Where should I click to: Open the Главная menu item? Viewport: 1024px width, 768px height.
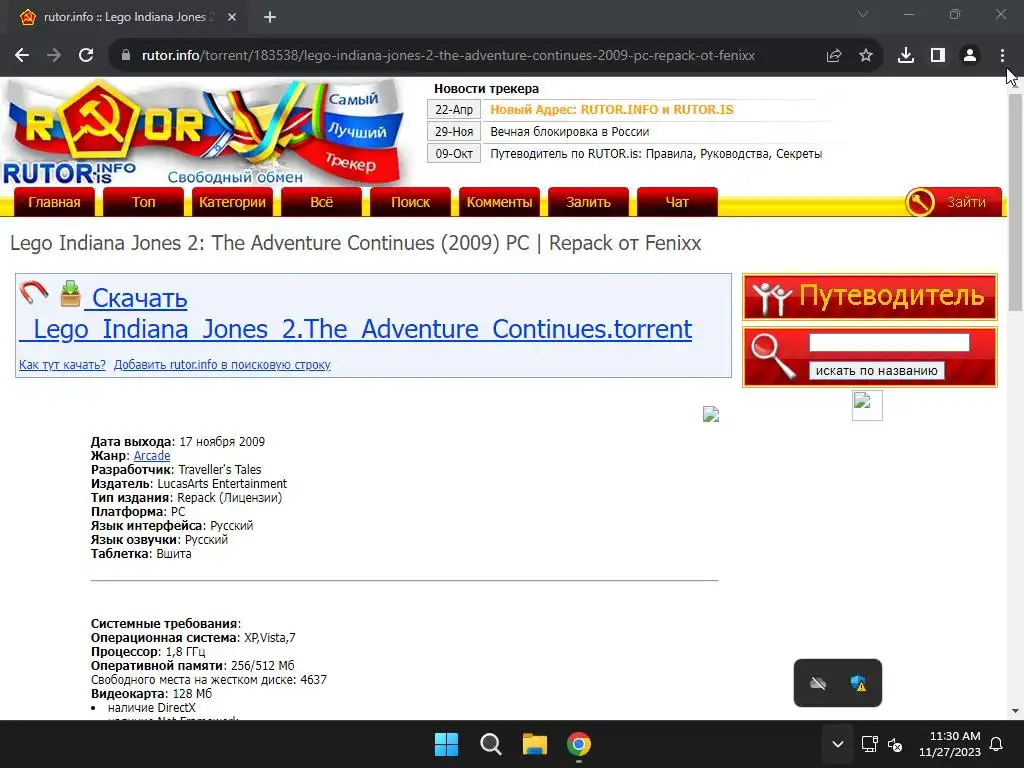click(54, 202)
